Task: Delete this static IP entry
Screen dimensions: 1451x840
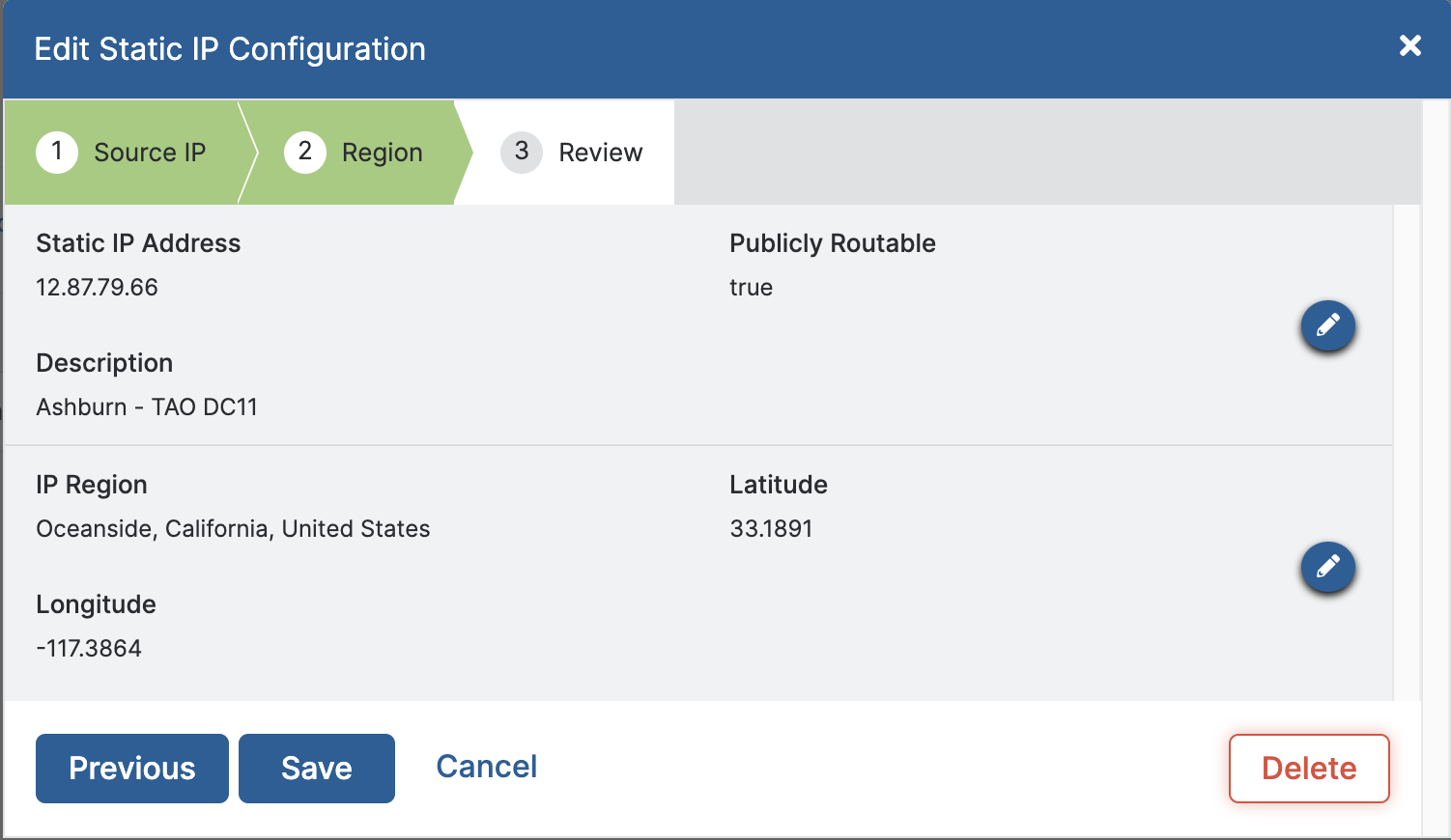Action: coord(1309,768)
